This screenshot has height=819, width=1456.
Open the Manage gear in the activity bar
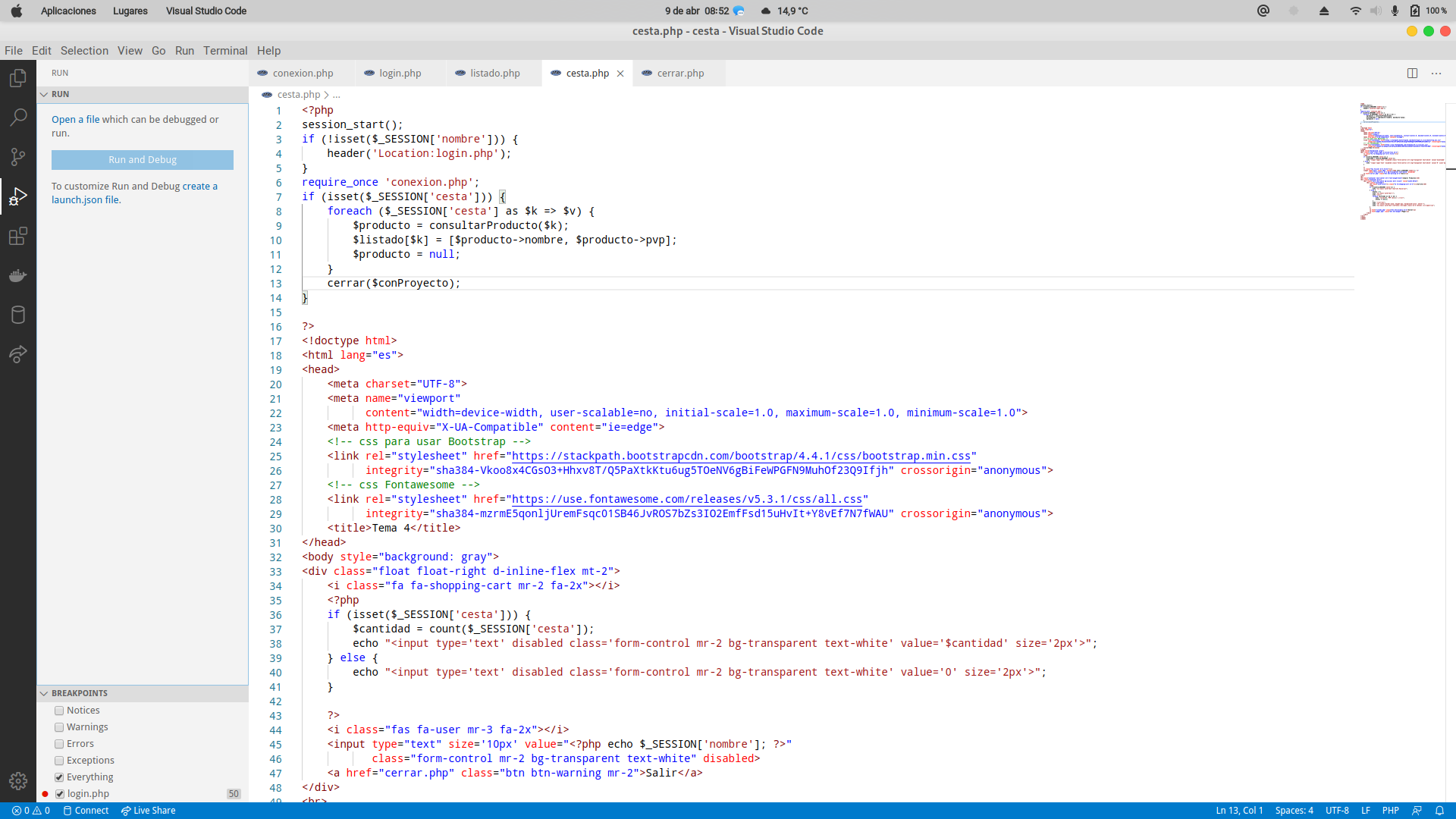(18, 781)
